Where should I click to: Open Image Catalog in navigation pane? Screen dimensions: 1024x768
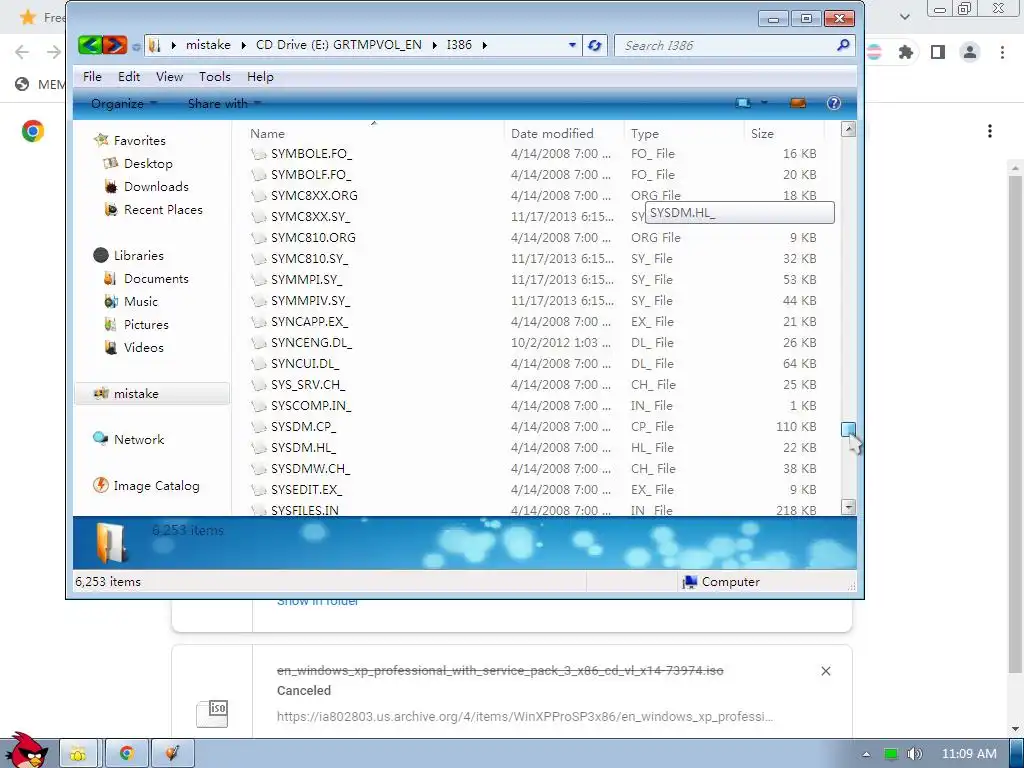pos(156,485)
